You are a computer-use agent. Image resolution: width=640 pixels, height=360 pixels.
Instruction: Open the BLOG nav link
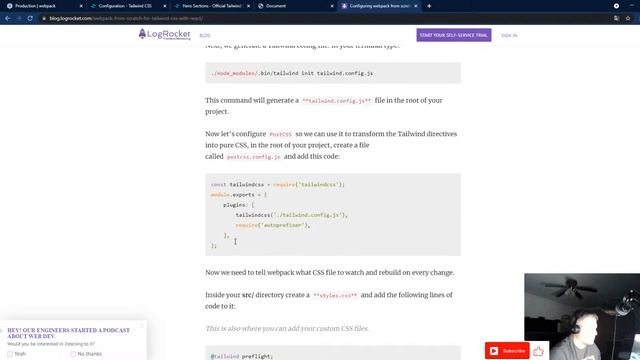[205, 36]
